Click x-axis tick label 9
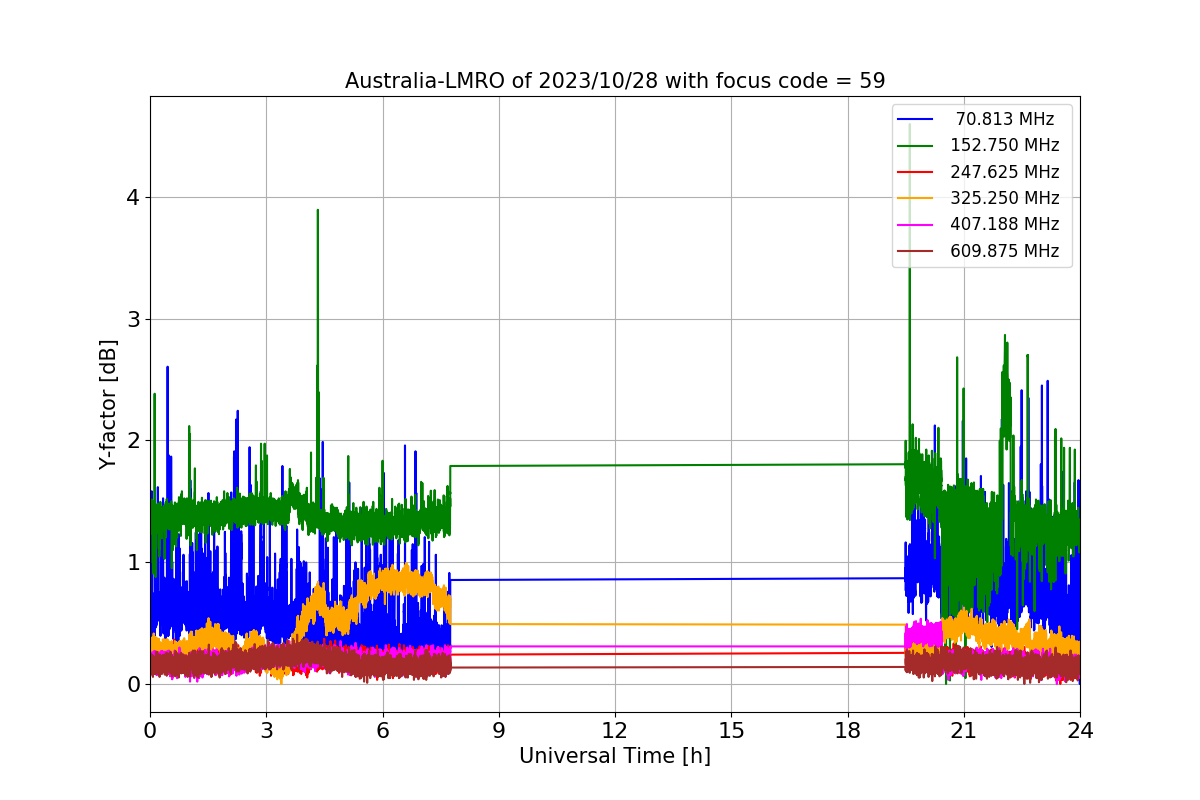Image resolution: width=1200 pixels, height=800 pixels. pyautogui.click(x=499, y=731)
